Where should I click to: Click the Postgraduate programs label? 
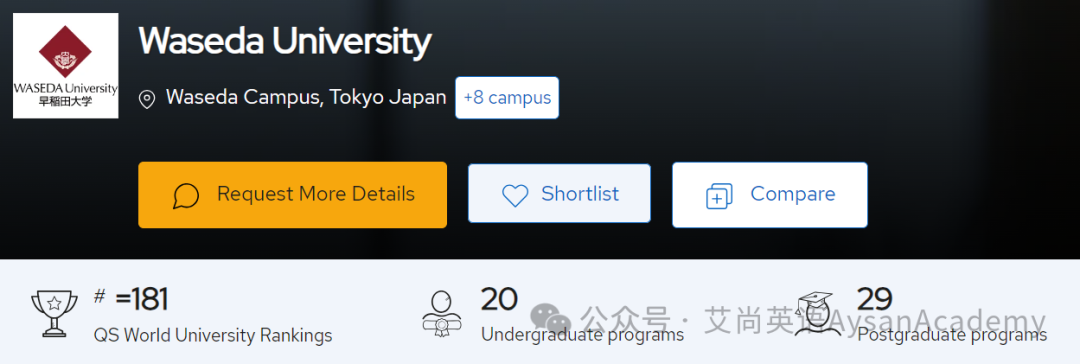coord(952,335)
